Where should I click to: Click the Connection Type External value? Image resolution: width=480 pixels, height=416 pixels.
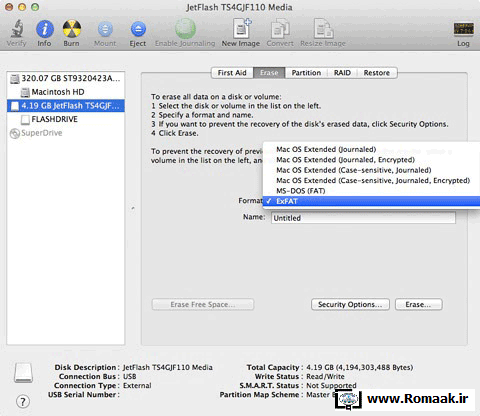click(x=137, y=385)
